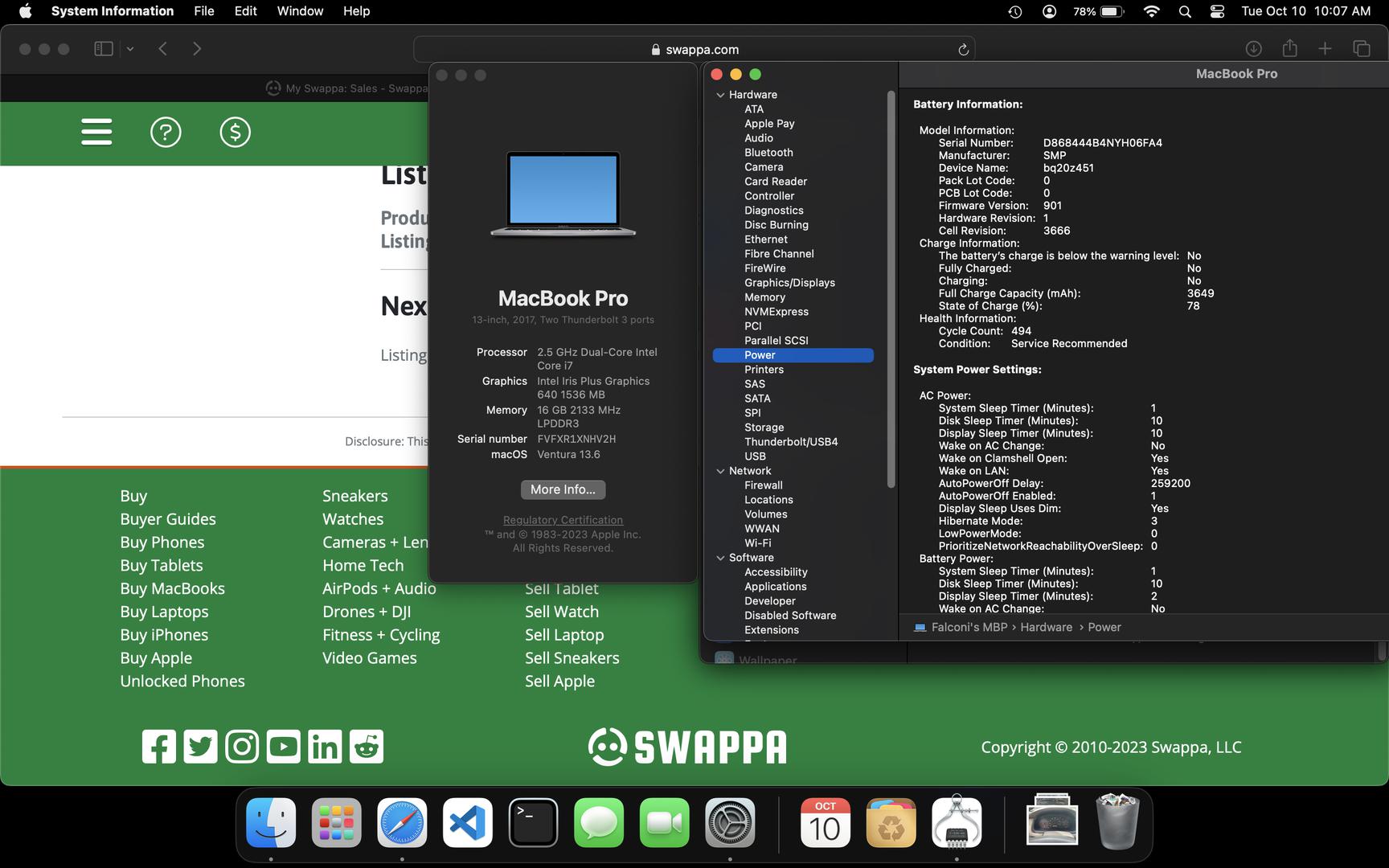The width and height of the screenshot is (1389, 868).
Task: Click the Swappa footer logo
Action: click(687, 747)
